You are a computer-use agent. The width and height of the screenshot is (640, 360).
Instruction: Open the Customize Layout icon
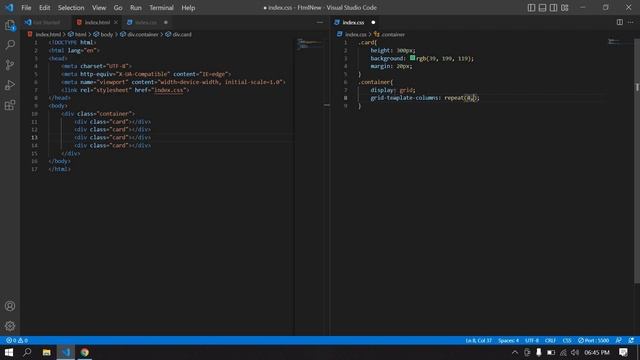click(x=564, y=8)
